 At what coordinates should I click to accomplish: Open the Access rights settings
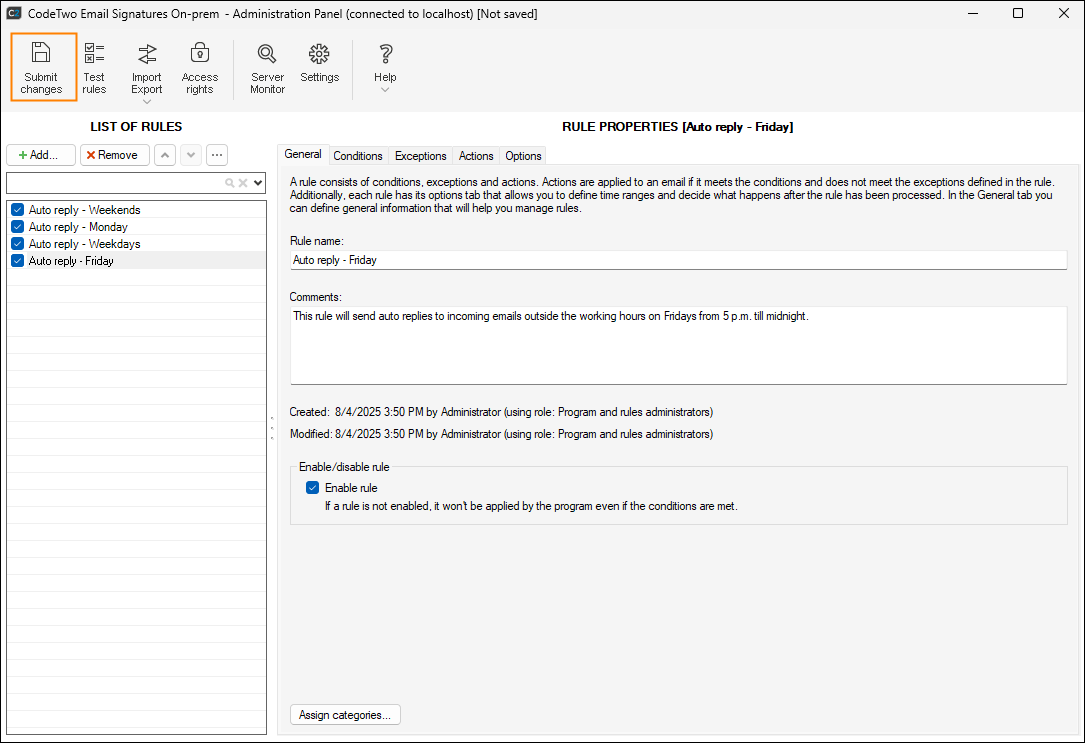tap(199, 67)
